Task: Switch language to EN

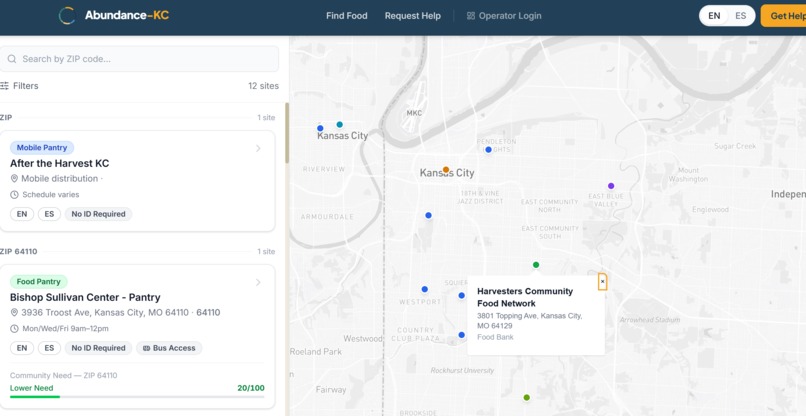Action: point(714,16)
